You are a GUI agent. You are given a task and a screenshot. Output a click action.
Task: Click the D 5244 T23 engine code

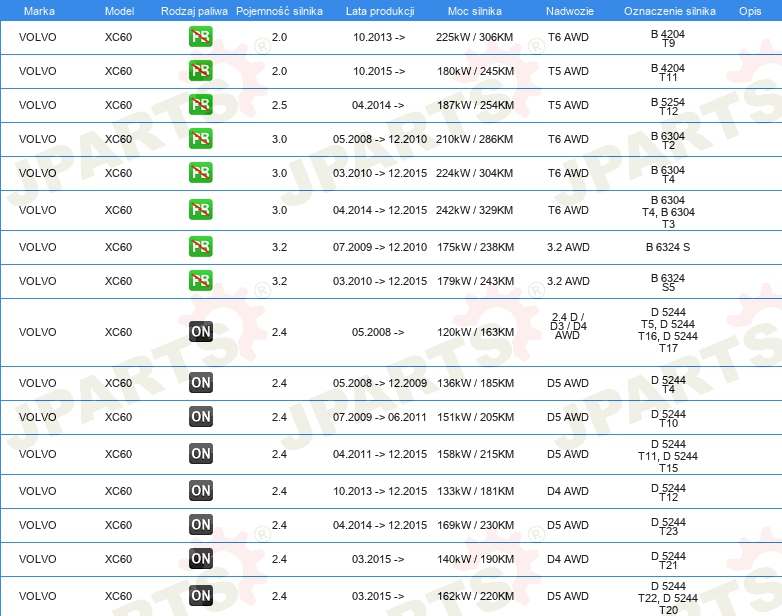coord(668,526)
